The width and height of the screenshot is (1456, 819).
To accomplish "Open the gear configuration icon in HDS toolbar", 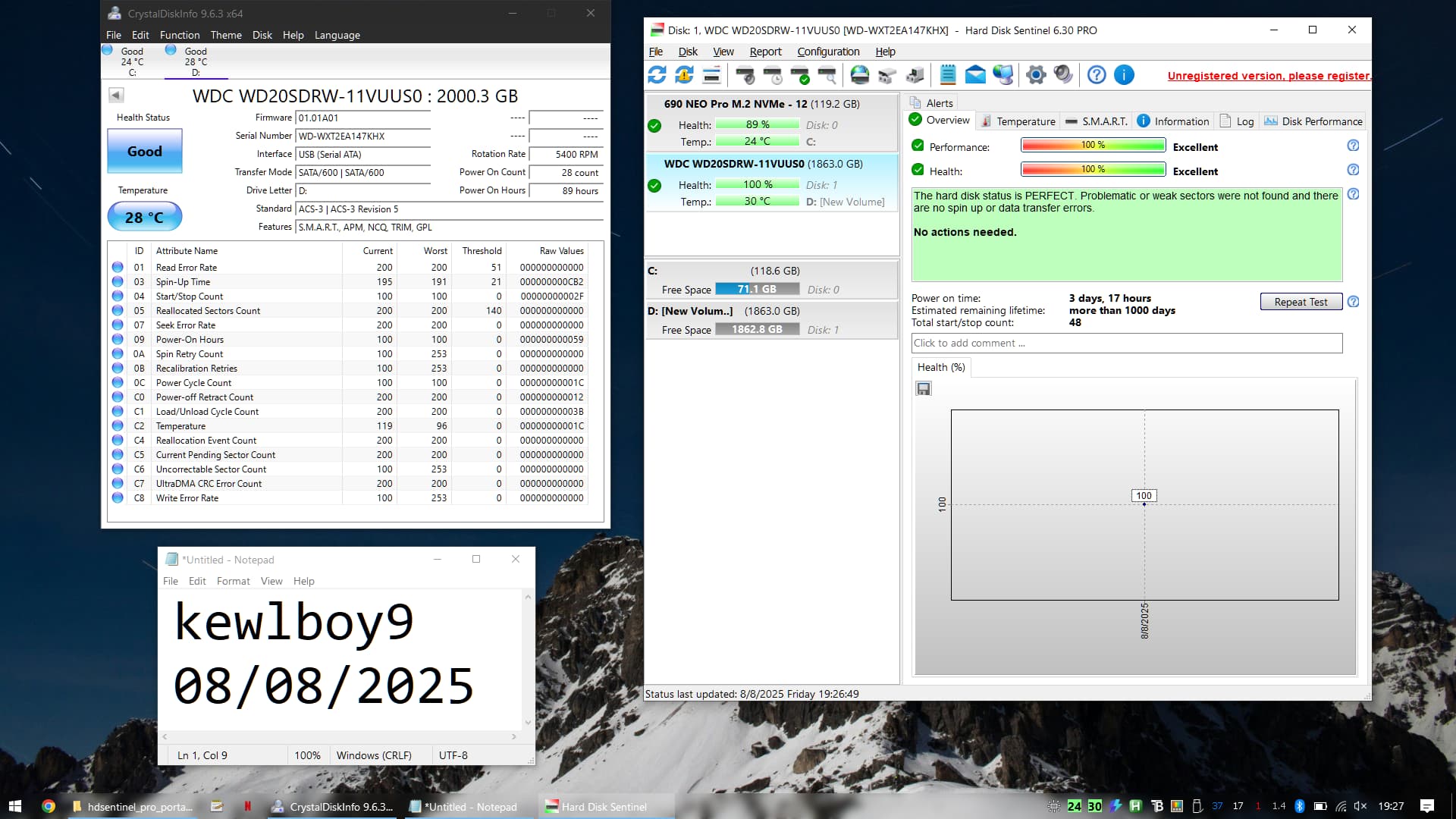I will click(x=1036, y=74).
